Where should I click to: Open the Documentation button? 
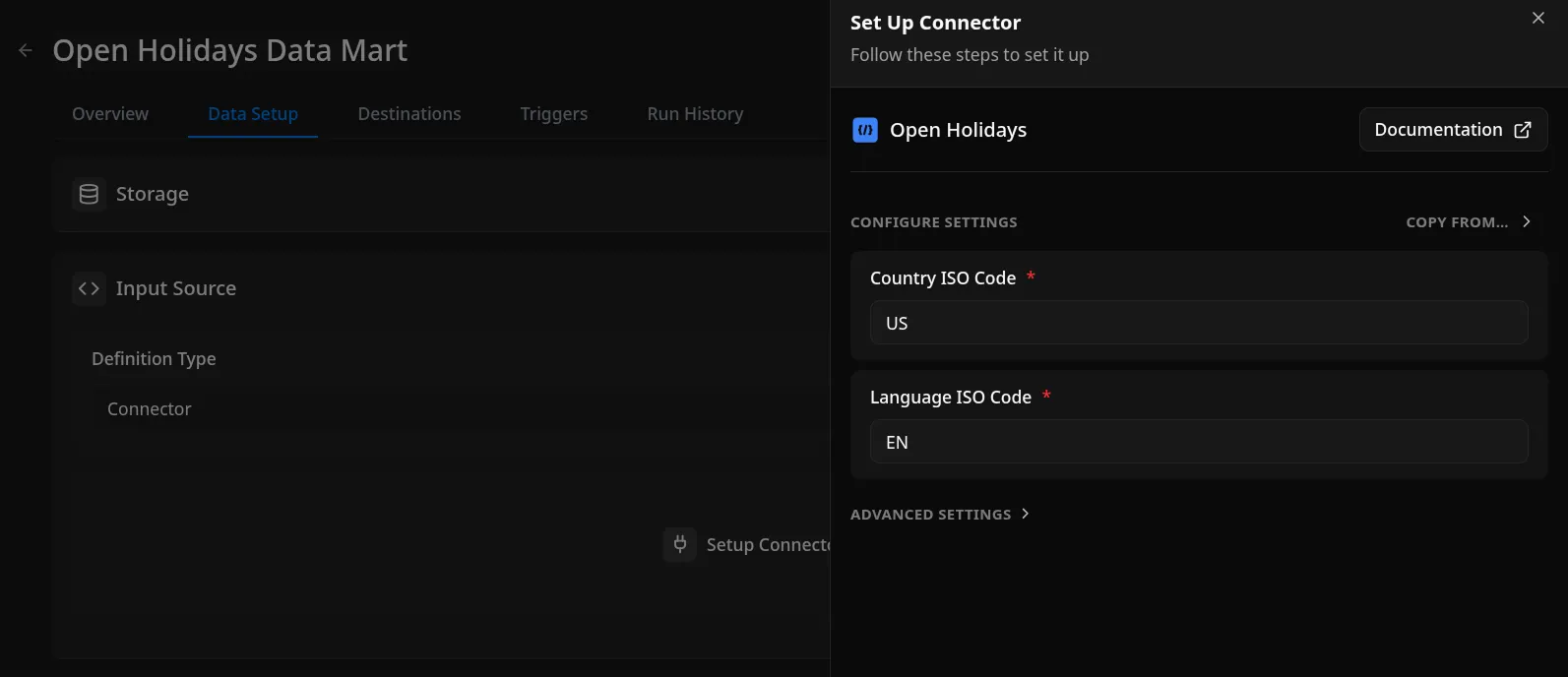(1453, 130)
